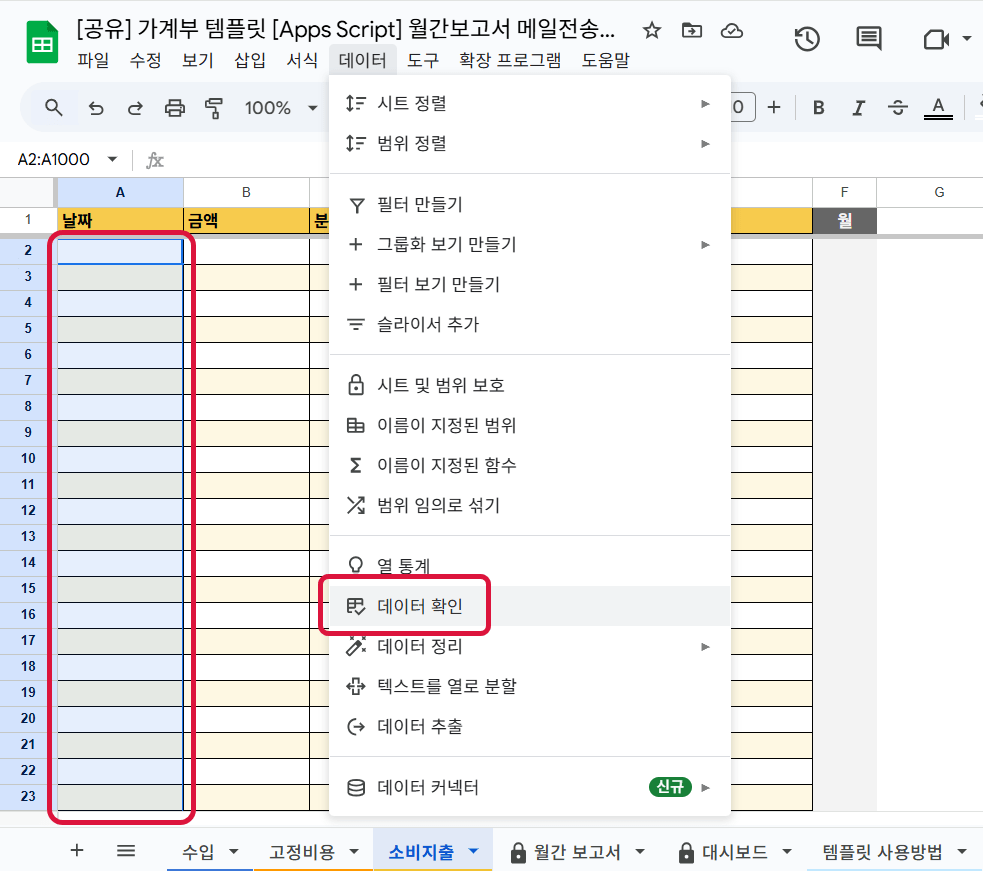This screenshot has width=983, height=871.
Task: Click the star icon to bookmark document
Action: (x=652, y=31)
